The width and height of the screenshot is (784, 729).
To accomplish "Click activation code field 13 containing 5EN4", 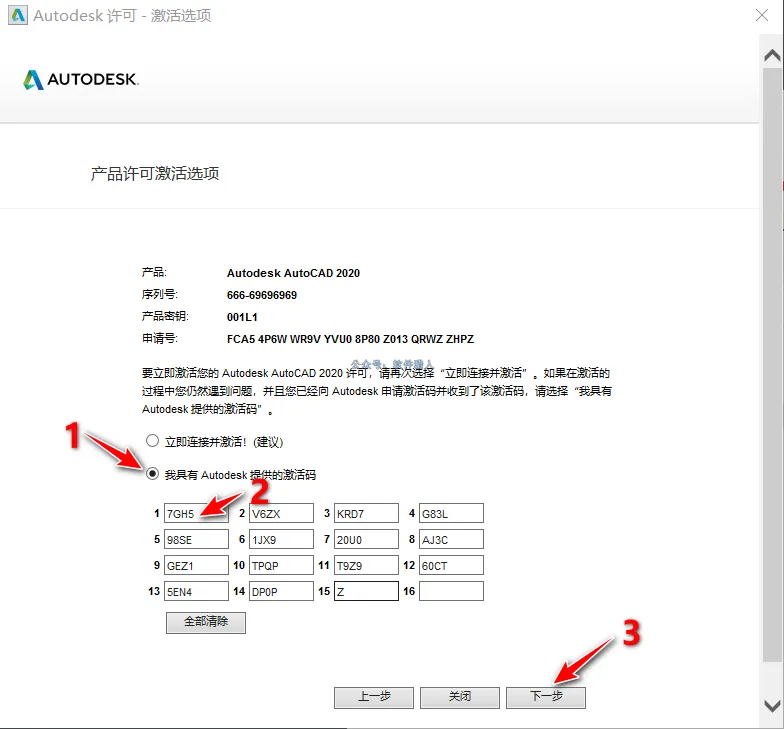I will (x=196, y=591).
